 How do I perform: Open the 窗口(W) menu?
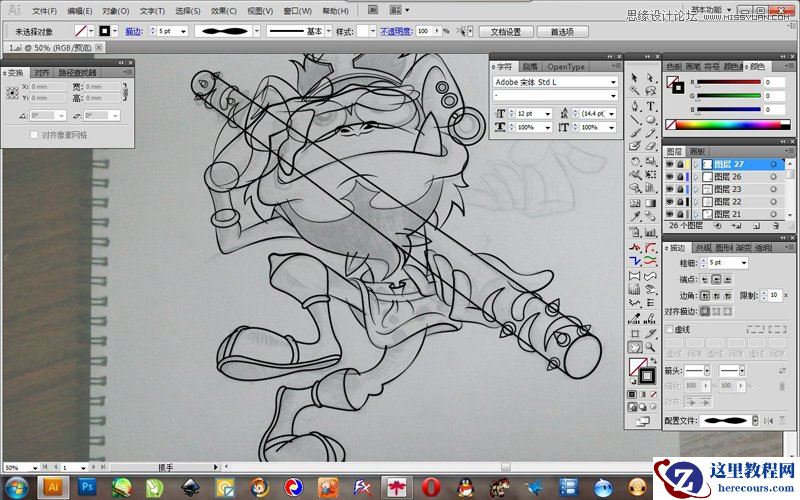click(x=297, y=10)
